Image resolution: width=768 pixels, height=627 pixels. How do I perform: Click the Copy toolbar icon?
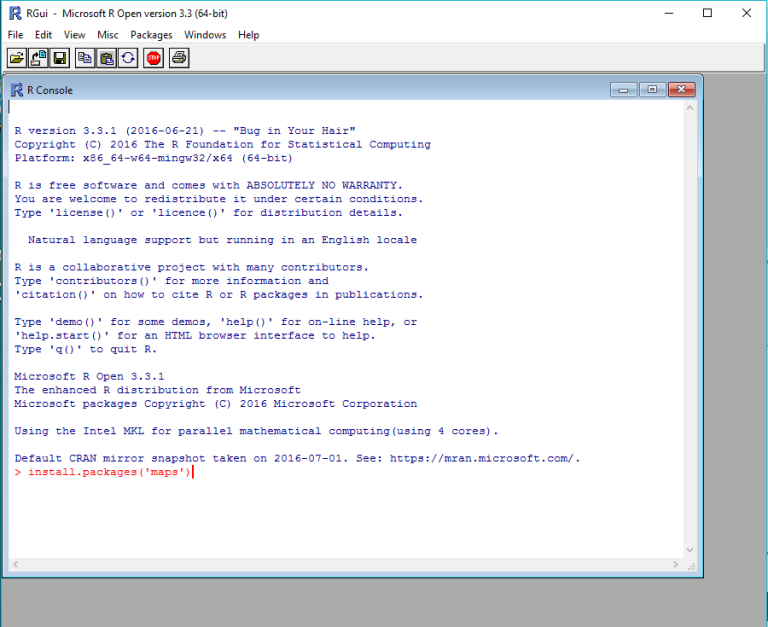coord(85,58)
